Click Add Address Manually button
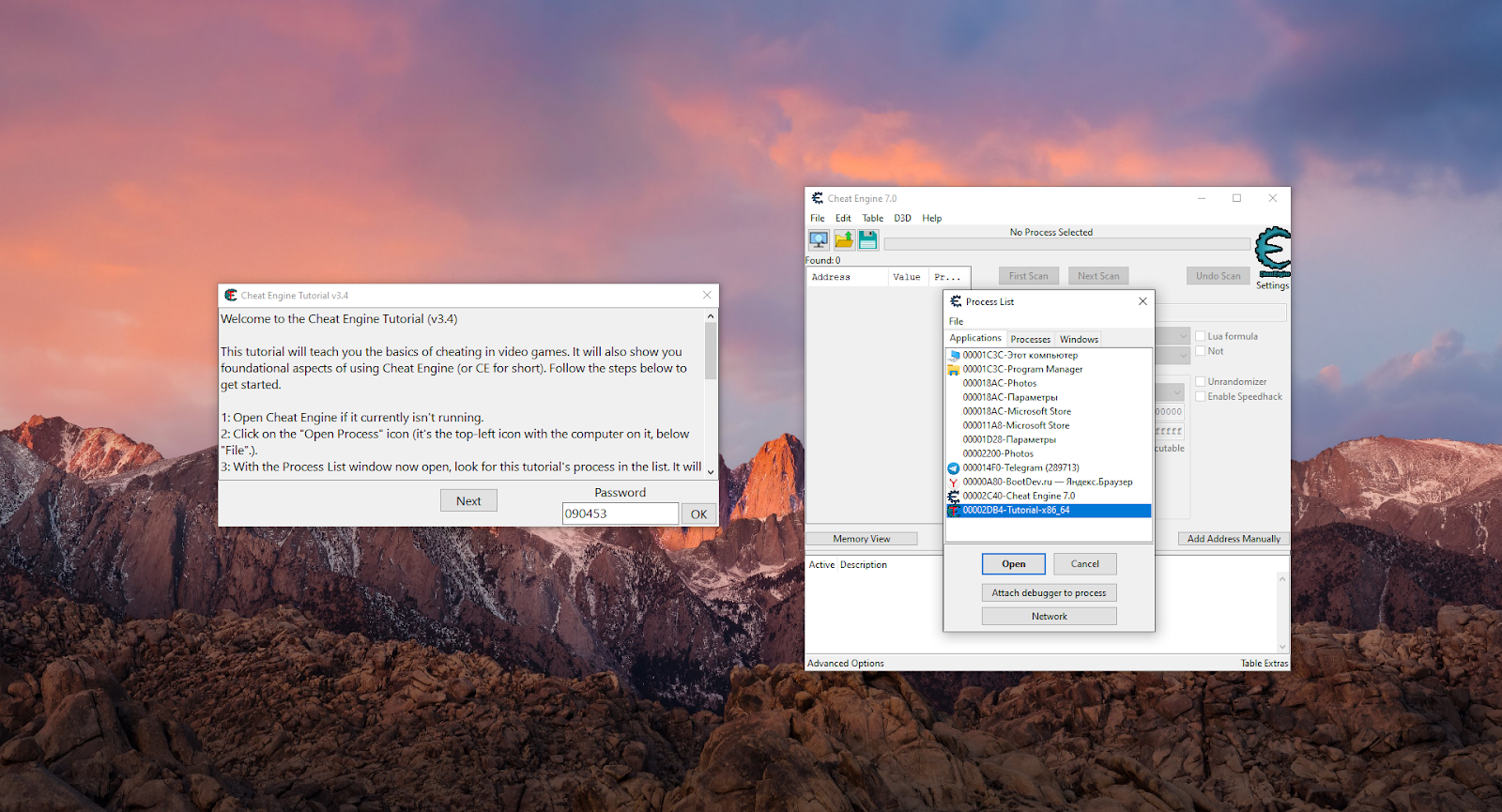This screenshot has height=812, width=1502. pyautogui.click(x=1234, y=539)
